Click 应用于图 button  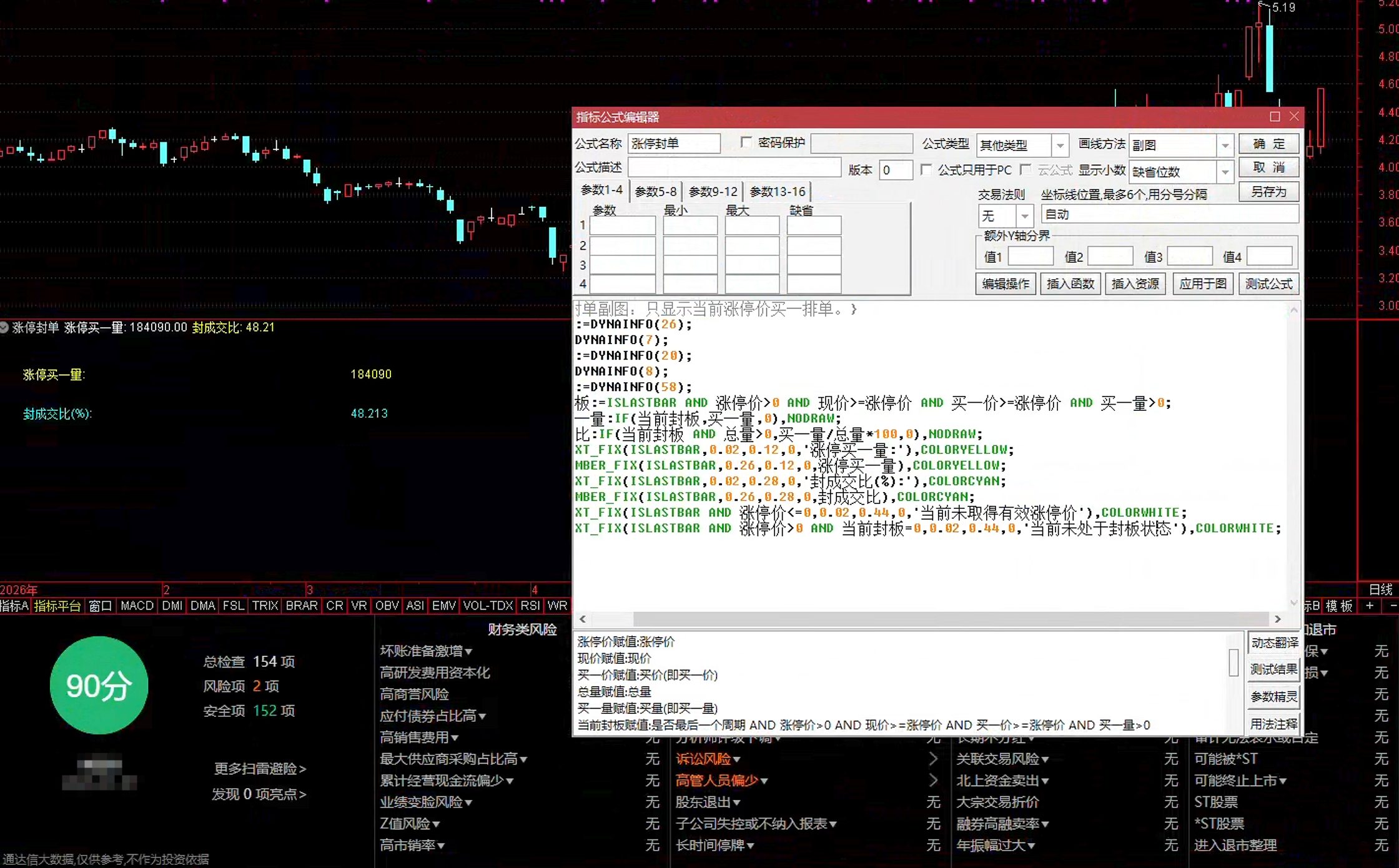(x=1203, y=284)
